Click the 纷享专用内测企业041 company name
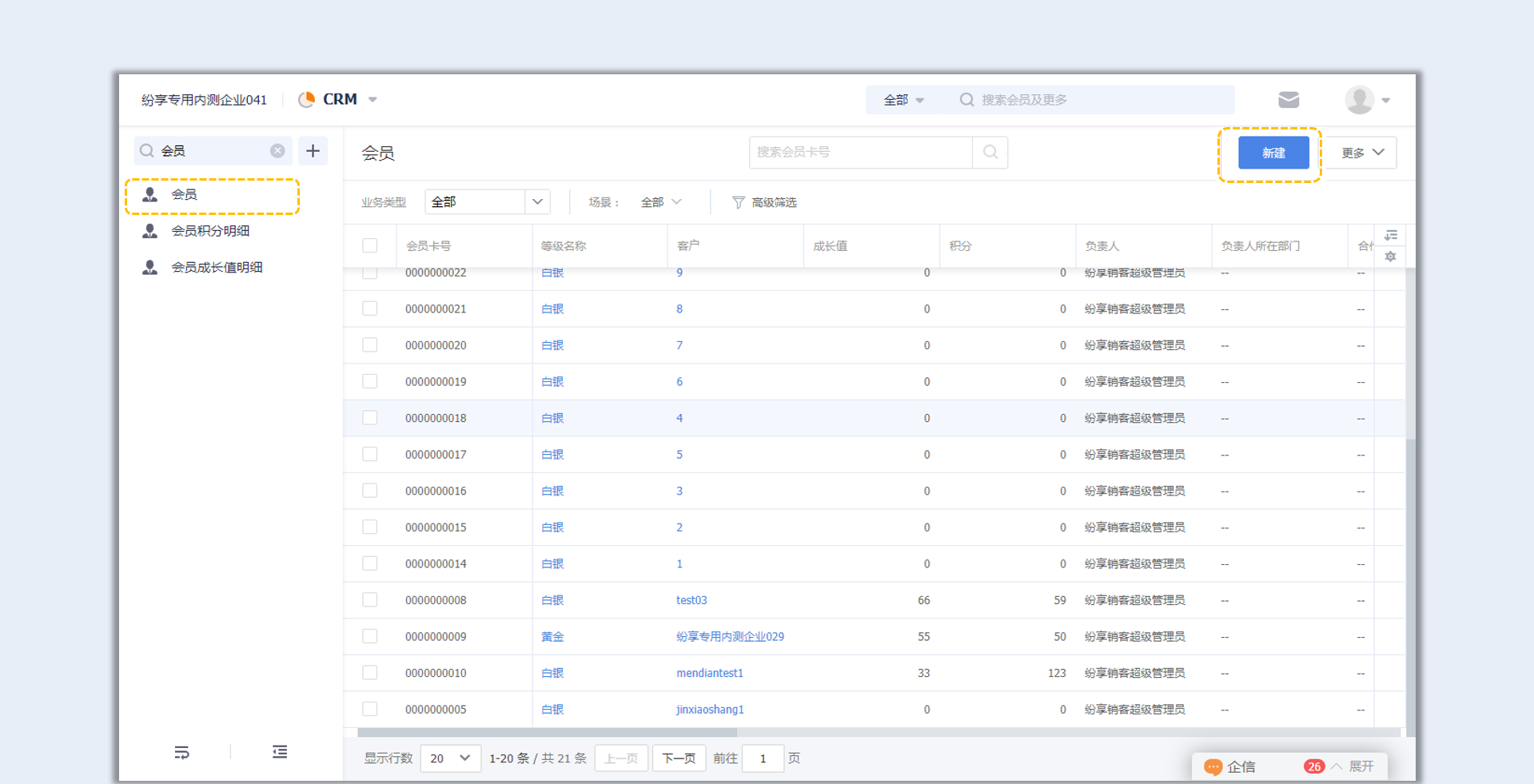 coord(204,100)
